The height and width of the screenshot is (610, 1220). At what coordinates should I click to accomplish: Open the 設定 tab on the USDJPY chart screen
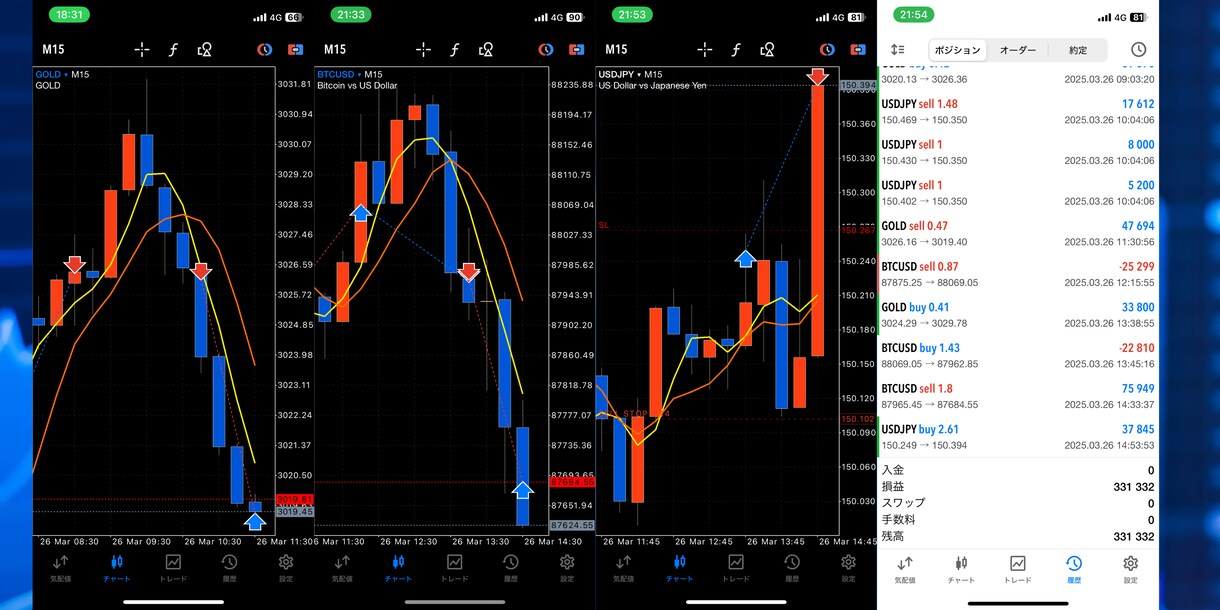pyautogui.click(x=849, y=568)
